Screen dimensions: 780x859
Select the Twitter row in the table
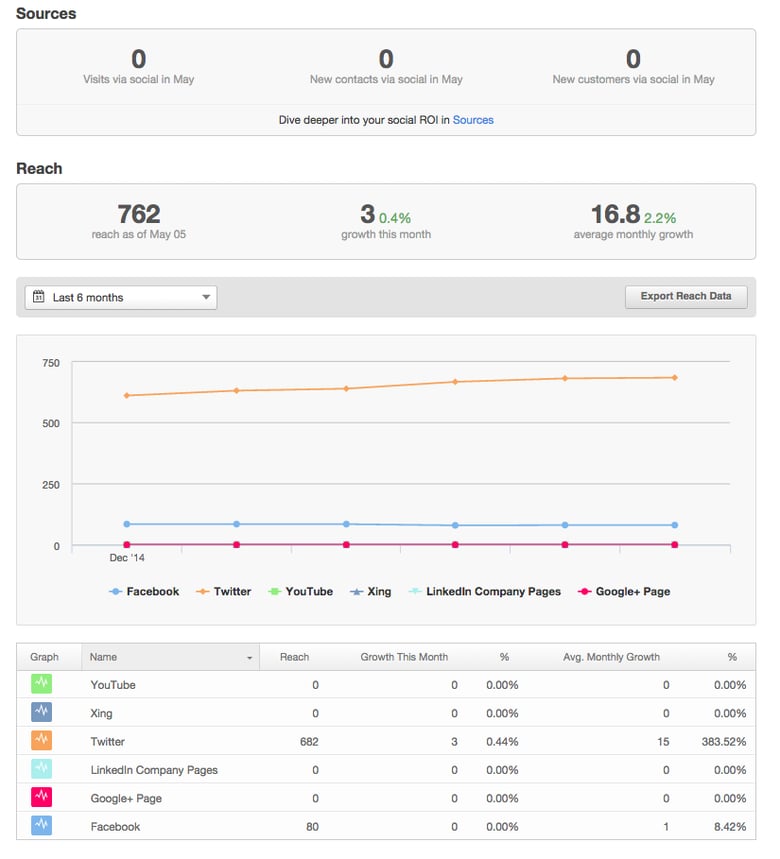click(108, 742)
